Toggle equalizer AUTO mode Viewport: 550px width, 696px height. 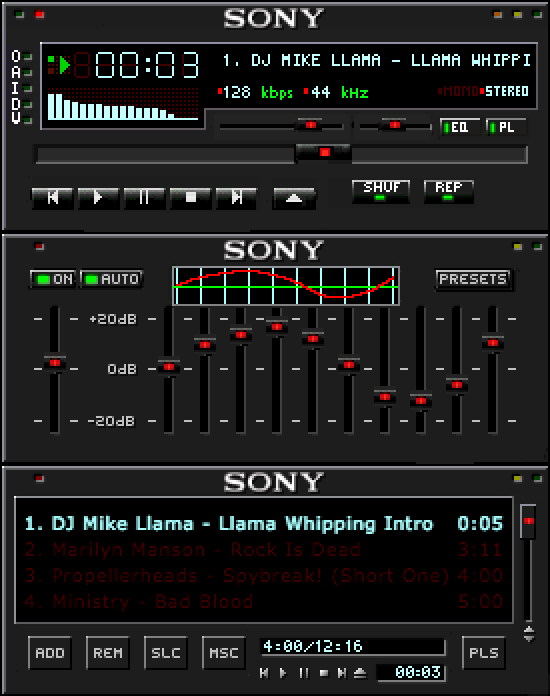(112, 279)
